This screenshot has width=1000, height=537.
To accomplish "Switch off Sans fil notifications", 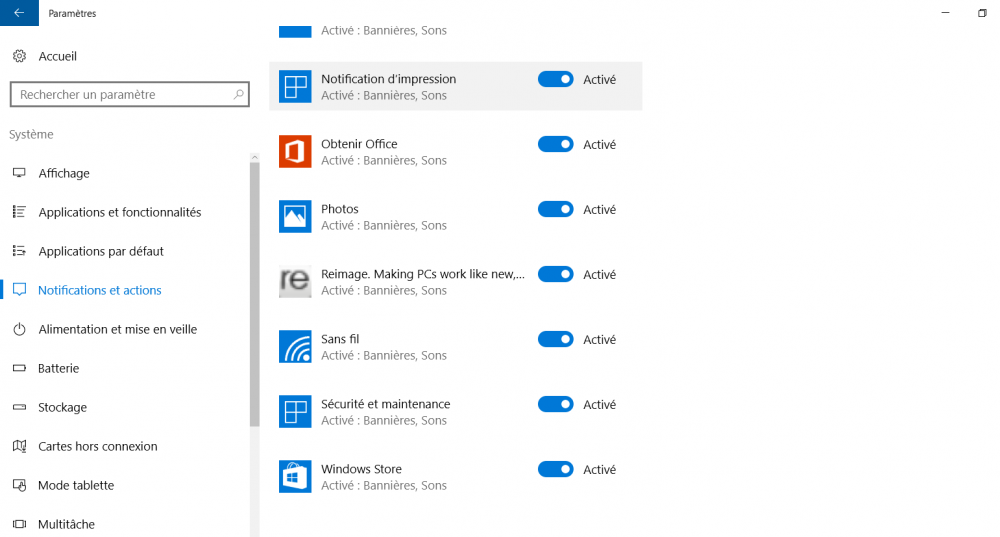I will click(x=555, y=339).
